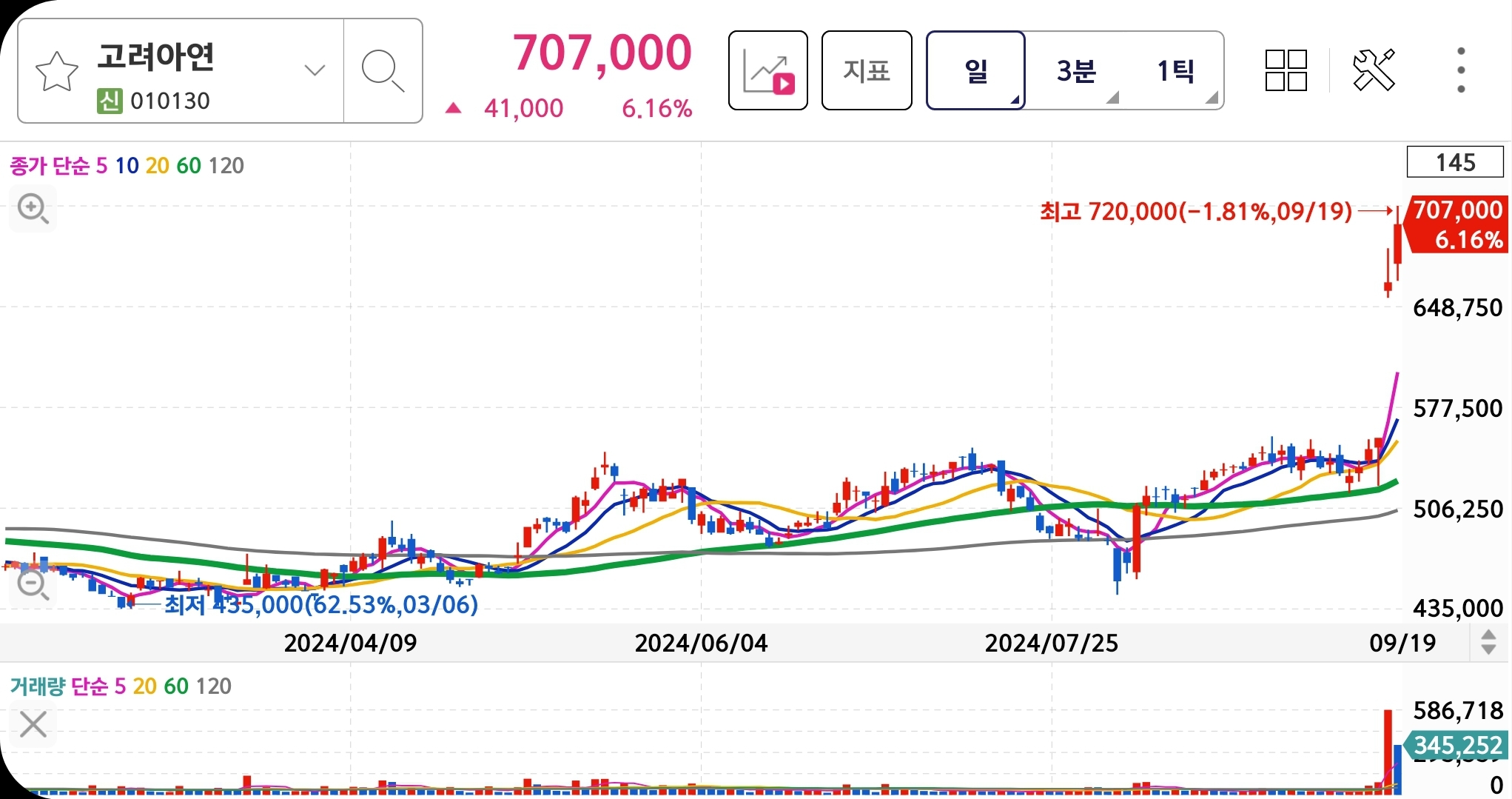This screenshot has width=1512, height=799.
Task: Click the 506,250 price axis label
Action: [1458, 509]
